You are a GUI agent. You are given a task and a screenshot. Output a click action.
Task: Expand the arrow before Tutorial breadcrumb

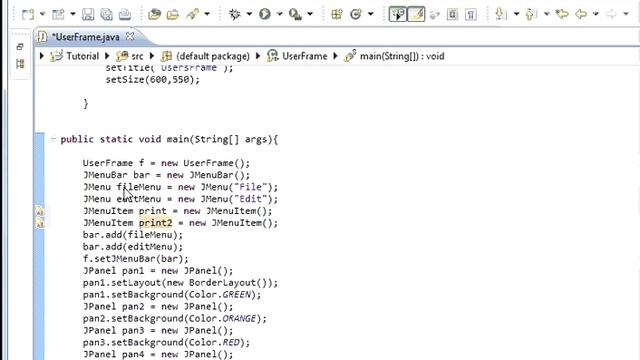pyautogui.click(x=42, y=56)
